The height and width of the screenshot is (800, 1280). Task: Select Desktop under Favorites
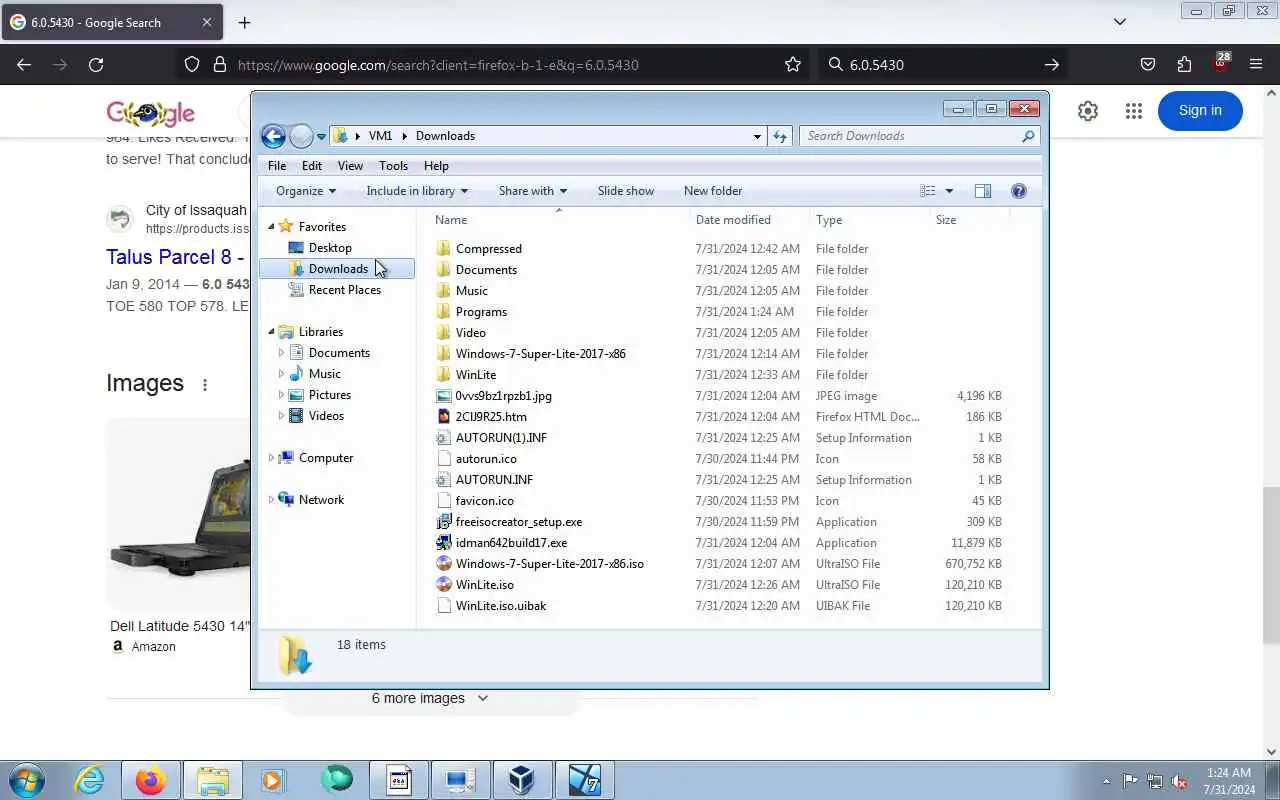(x=330, y=248)
